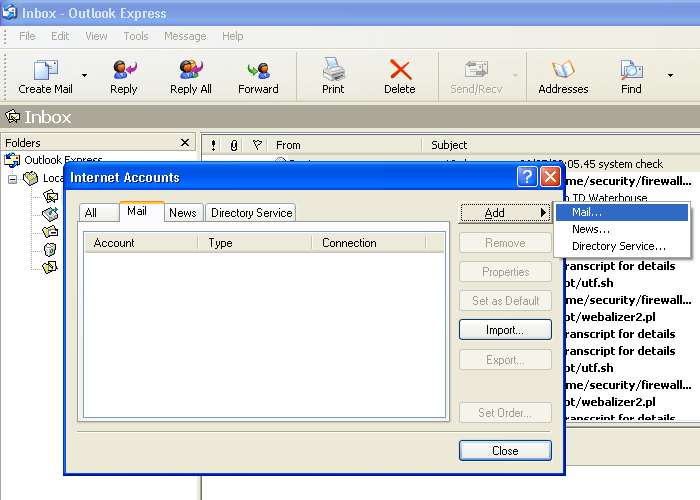
Task: Click the Account column header
Action: (x=141, y=243)
